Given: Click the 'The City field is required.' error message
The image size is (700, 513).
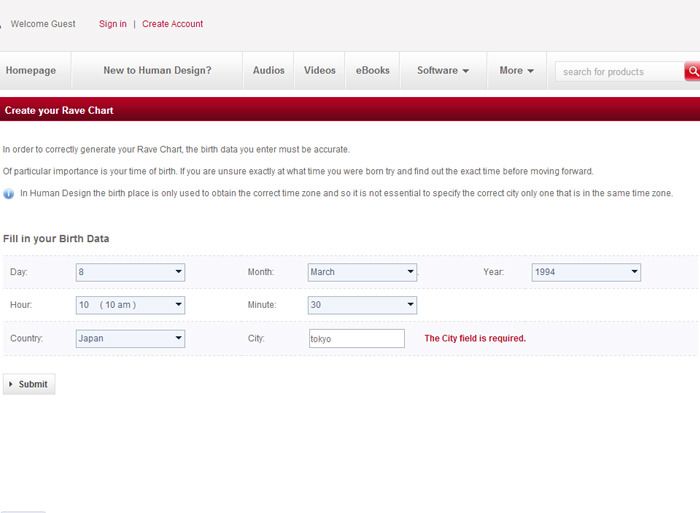Looking at the screenshot, I should pyautogui.click(x=475, y=338).
